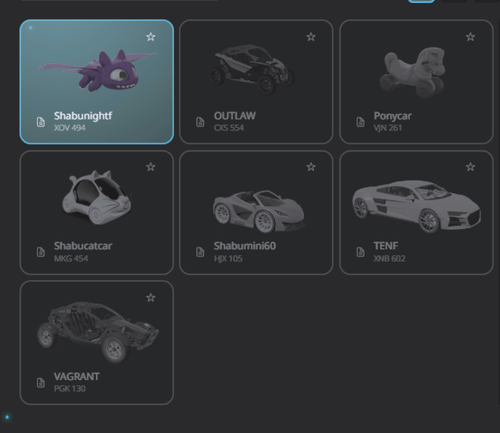
Task: Open document icon next to VAGRANT
Action: click(x=41, y=383)
